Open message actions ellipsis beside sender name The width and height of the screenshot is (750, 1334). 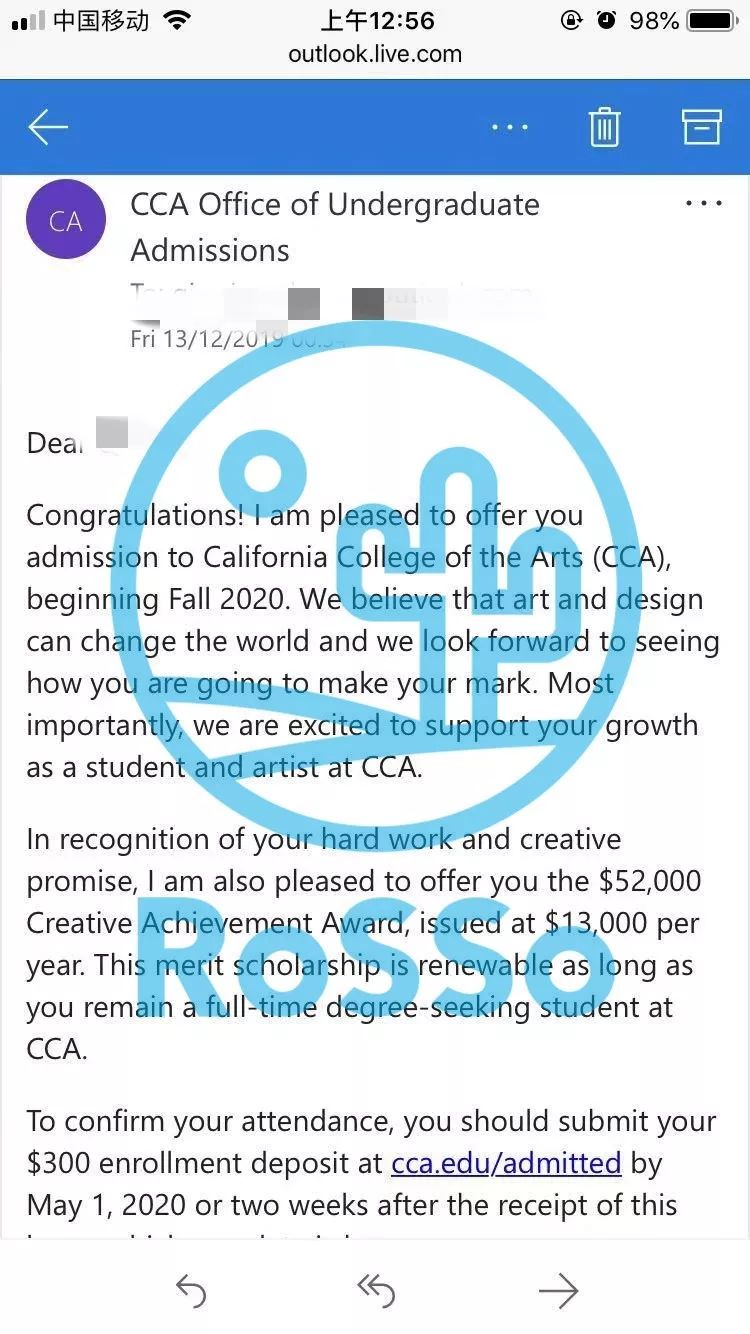pyautogui.click(x=703, y=204)
